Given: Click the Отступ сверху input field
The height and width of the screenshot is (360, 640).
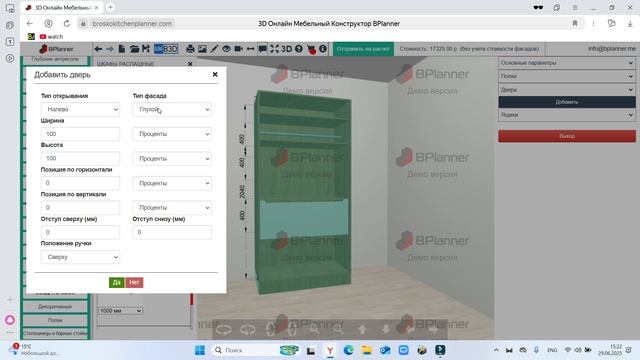Looking at the screenshot, I should 80,232.
